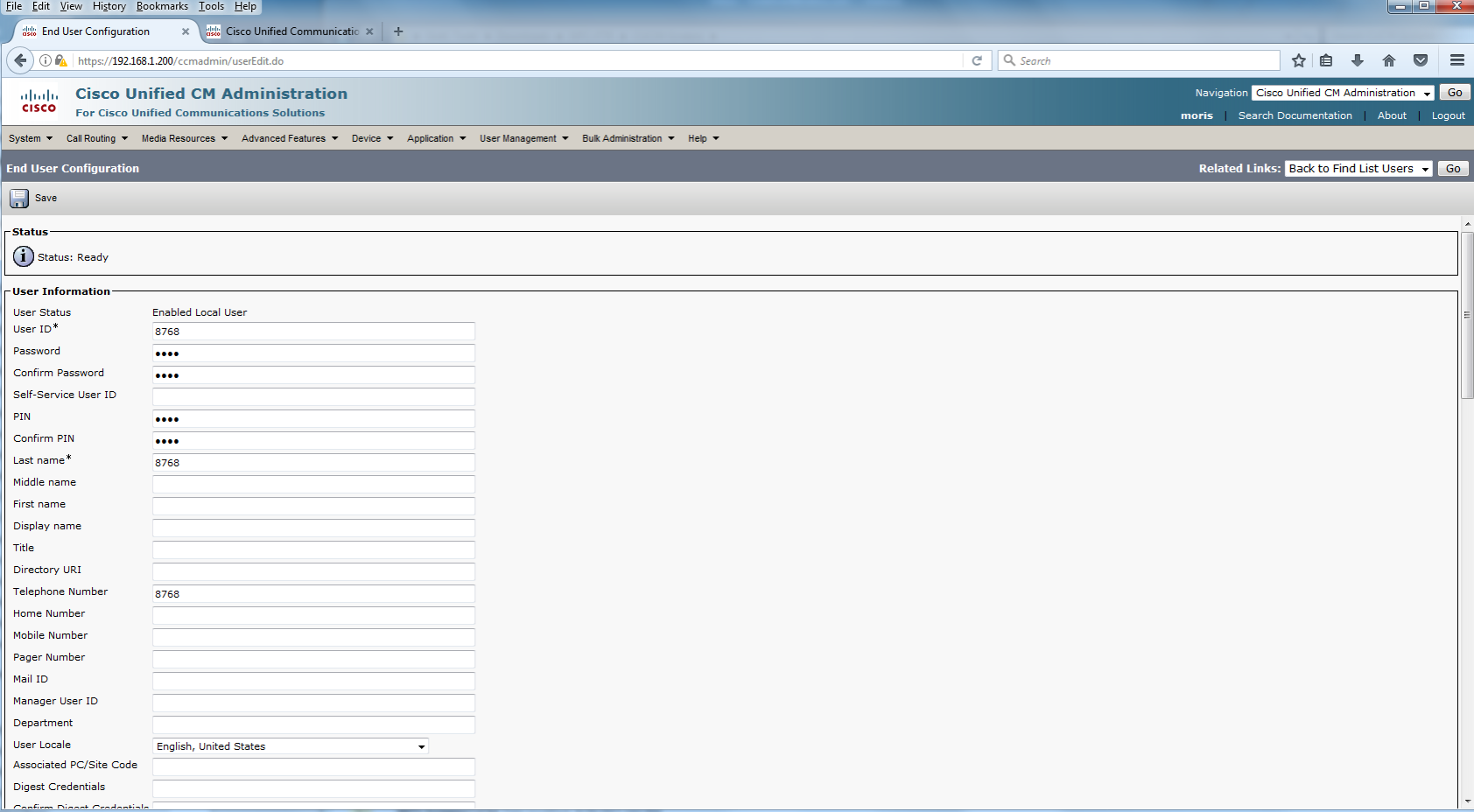1474x812 pixels.
Task: Open the User Management menu
Action: 524,138
